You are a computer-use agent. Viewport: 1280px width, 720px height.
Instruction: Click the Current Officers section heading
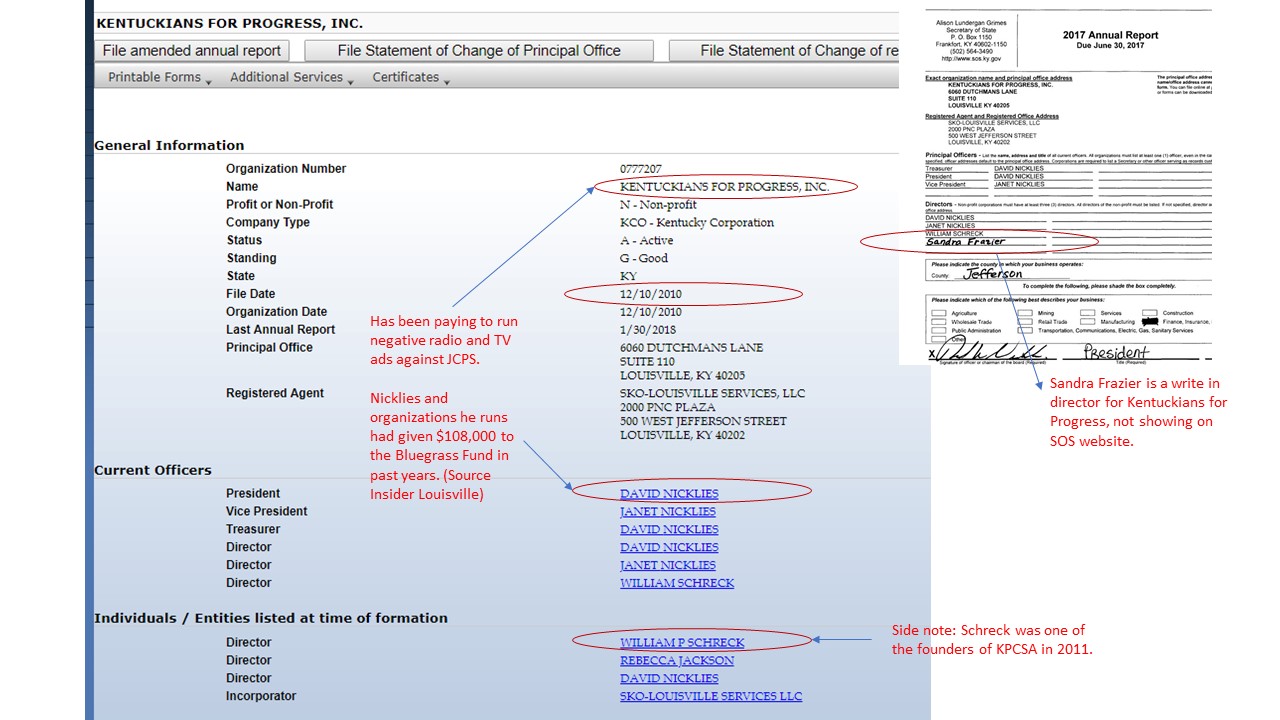click(x=153, y=471)
